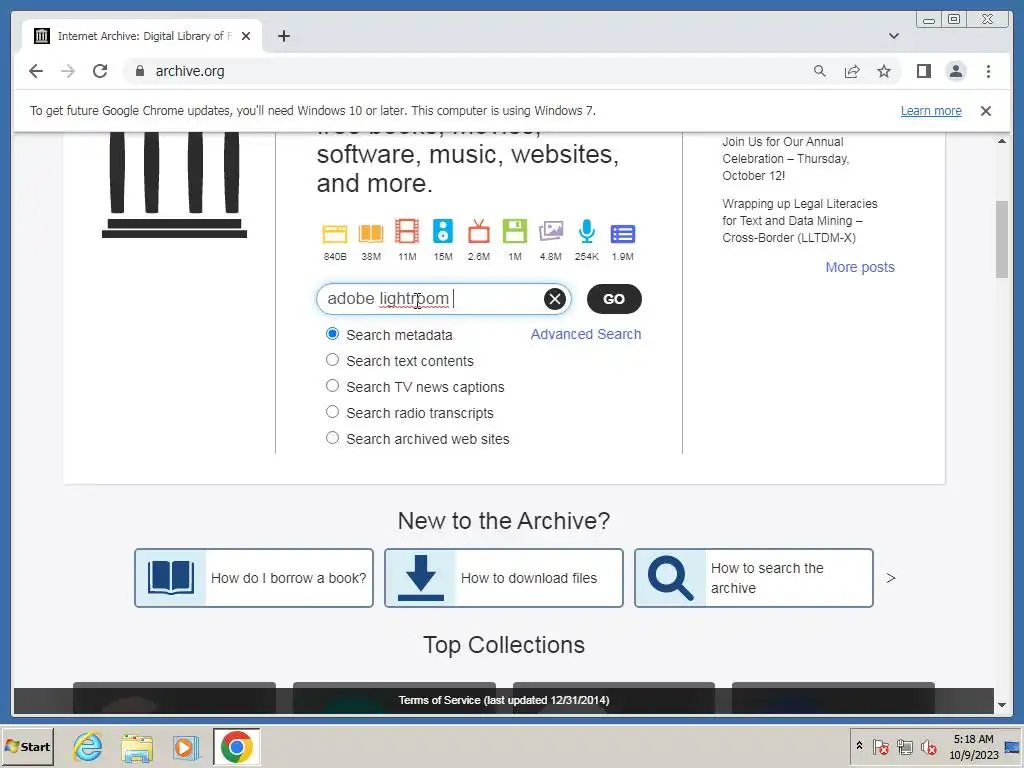Clear the search box with X icon
Image resolution: width=1024 pixels, height=768 pixels.
tap(554, 299)
